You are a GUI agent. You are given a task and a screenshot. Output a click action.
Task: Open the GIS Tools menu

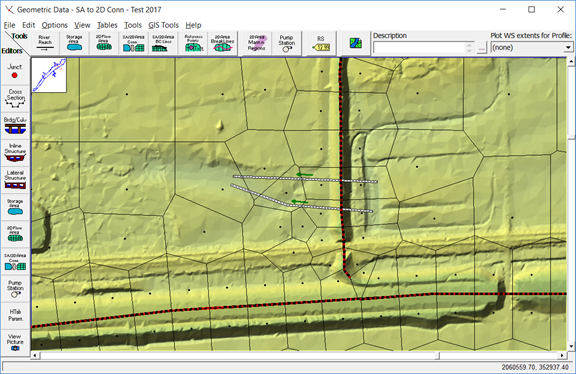click(x=163, y=25)
